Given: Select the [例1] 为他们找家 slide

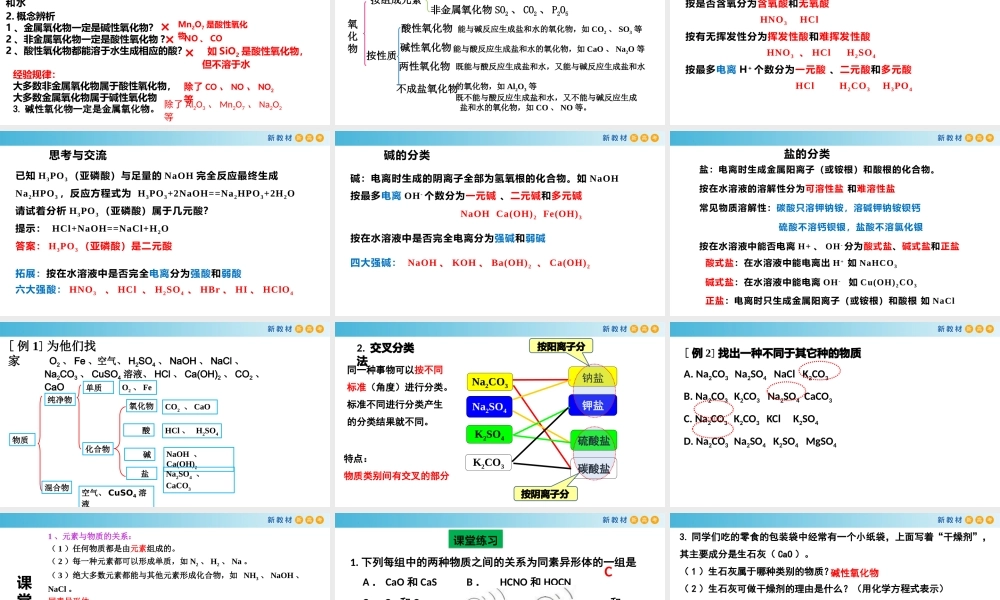Looking at the screenshot, I should [x=165, y=414].
